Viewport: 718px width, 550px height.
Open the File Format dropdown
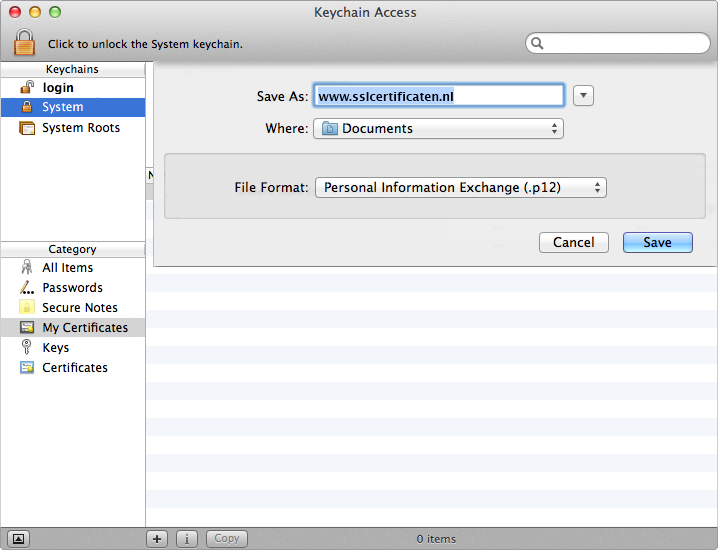461,187
